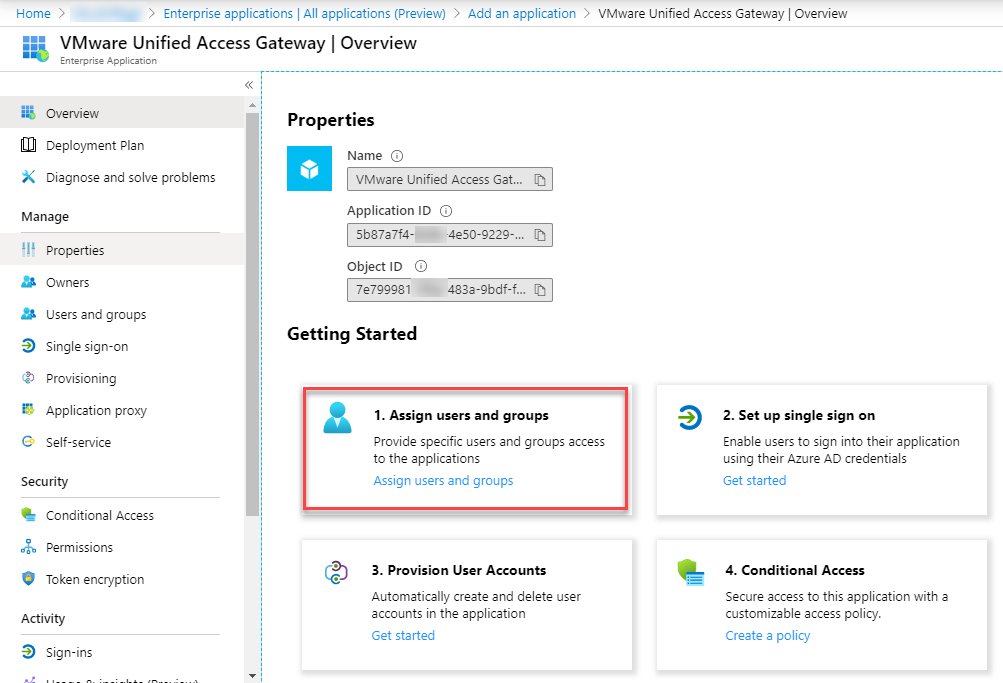Click Get started under Provision User Accounts
The width and height of the screenshot is (1003, 683).
pyautogui.click(x=403, y=635)
